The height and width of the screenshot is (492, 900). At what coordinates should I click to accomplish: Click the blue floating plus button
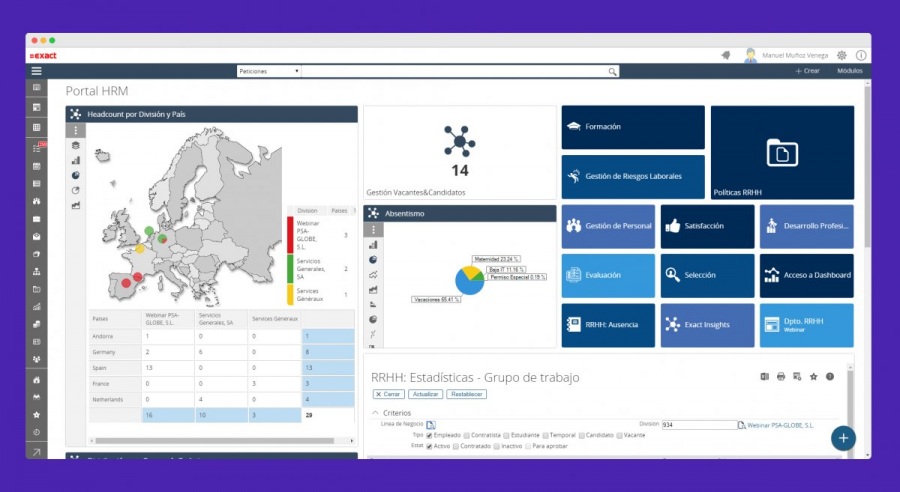[843, 438]
